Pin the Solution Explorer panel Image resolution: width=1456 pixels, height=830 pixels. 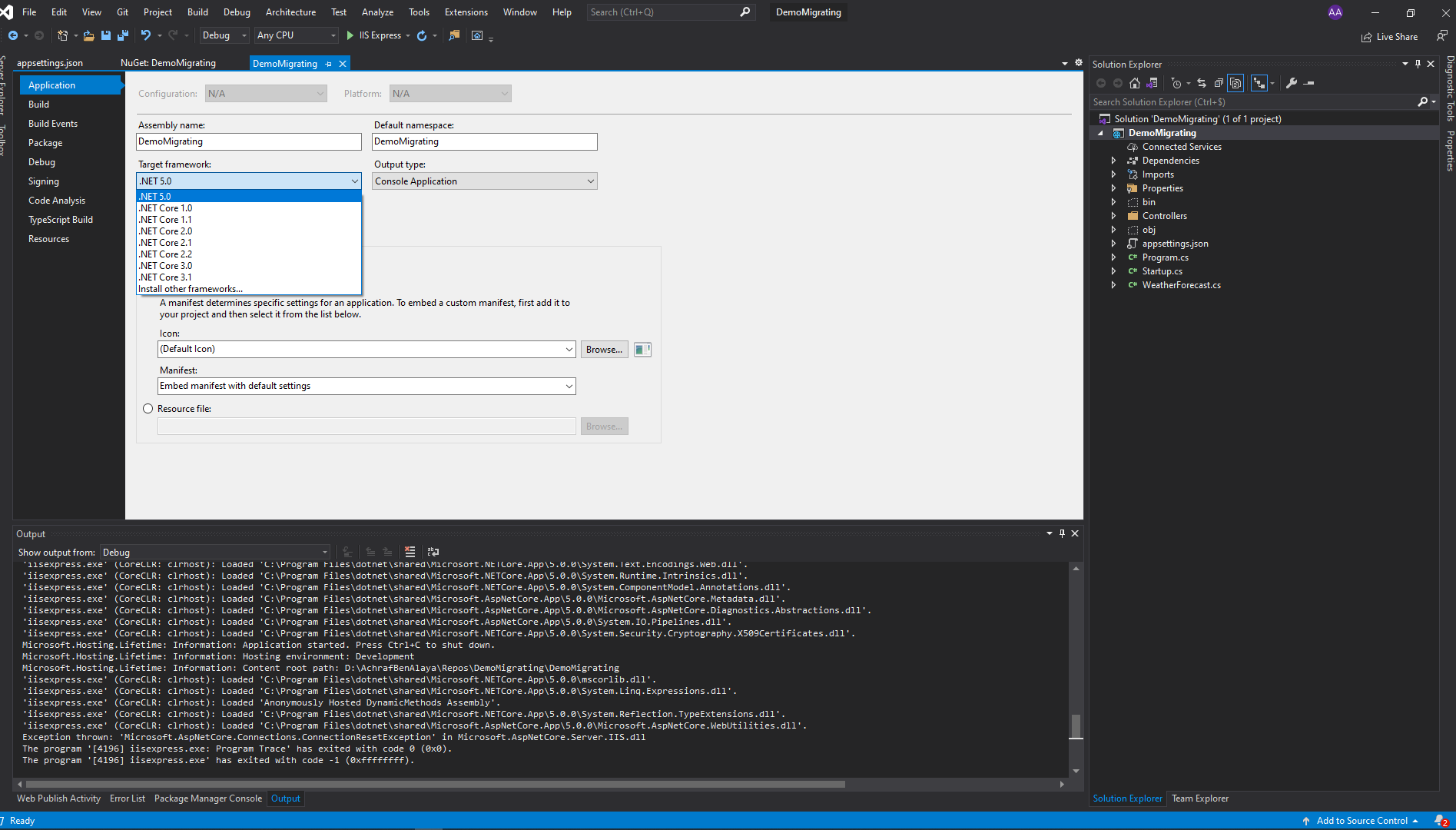pos(1418,64)
